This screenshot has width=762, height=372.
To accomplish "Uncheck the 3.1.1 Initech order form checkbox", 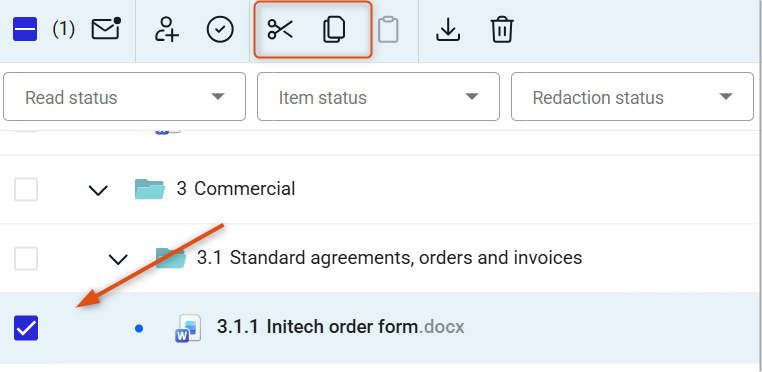I will tap(26, 328).
